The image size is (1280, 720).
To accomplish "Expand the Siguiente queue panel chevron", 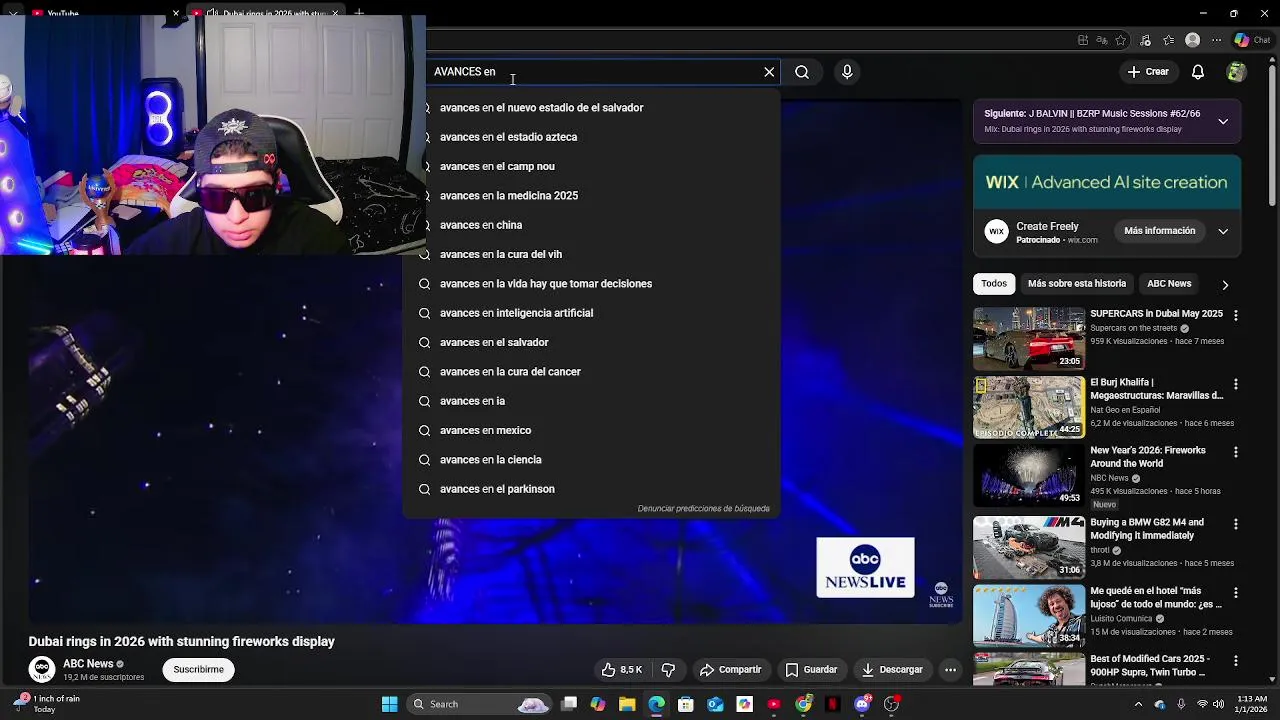I will coord(1223,121).
